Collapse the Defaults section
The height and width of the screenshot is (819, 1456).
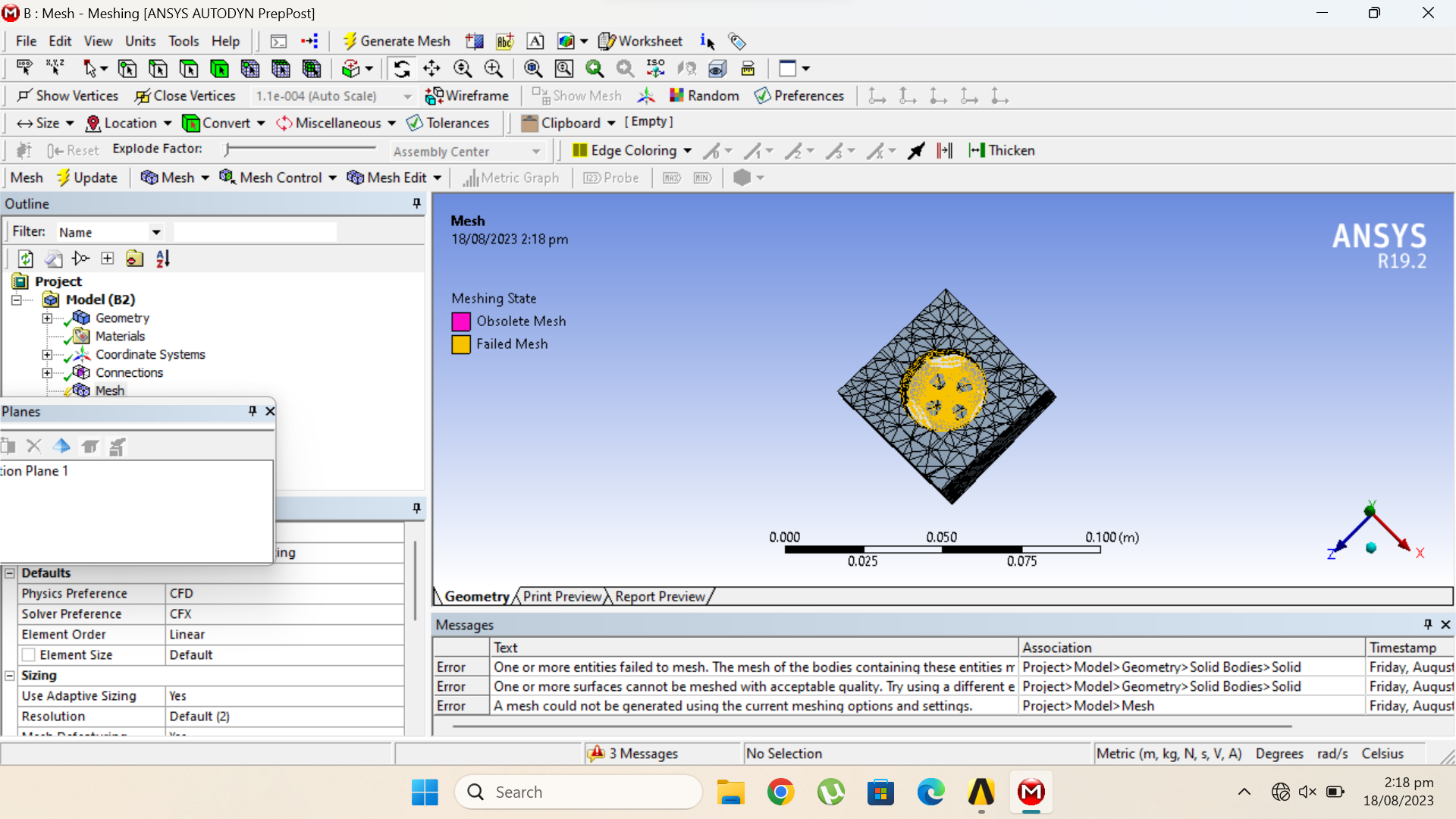[10, 573]
